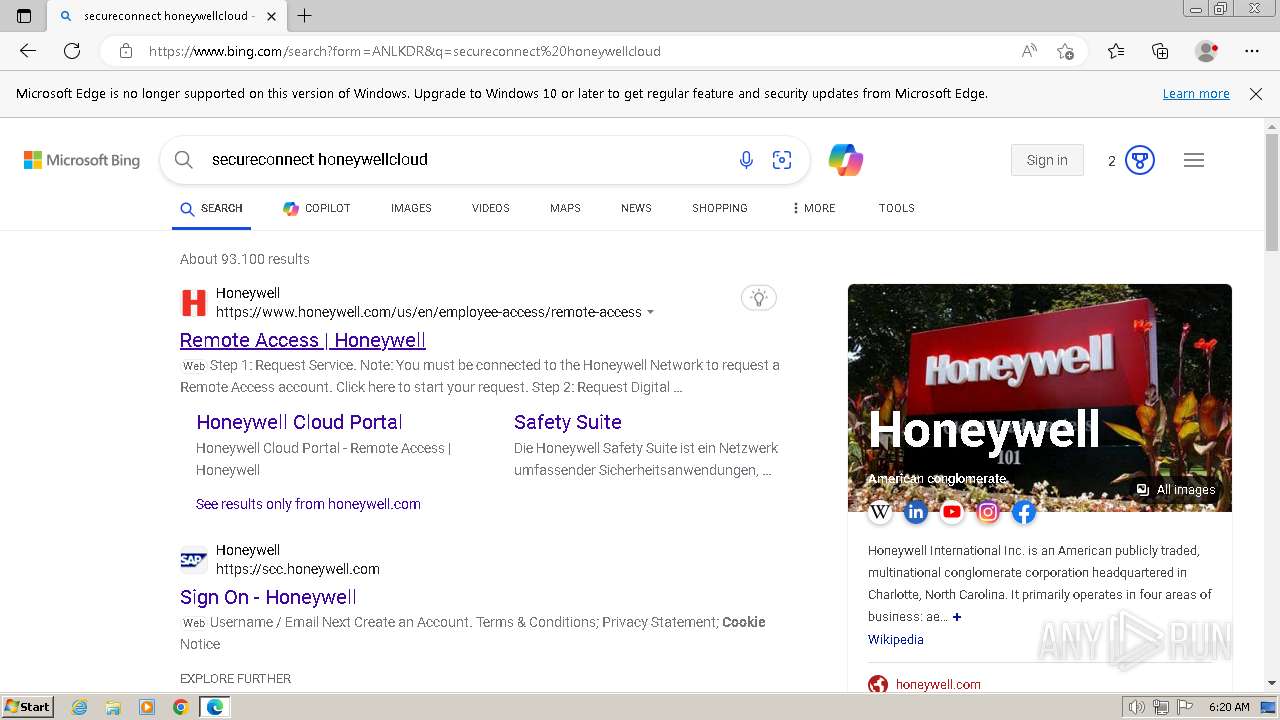Open Honeywell Instagram icon
Image resolution: width=1280 pixels, height=720 pixels.
coord(988,512)
